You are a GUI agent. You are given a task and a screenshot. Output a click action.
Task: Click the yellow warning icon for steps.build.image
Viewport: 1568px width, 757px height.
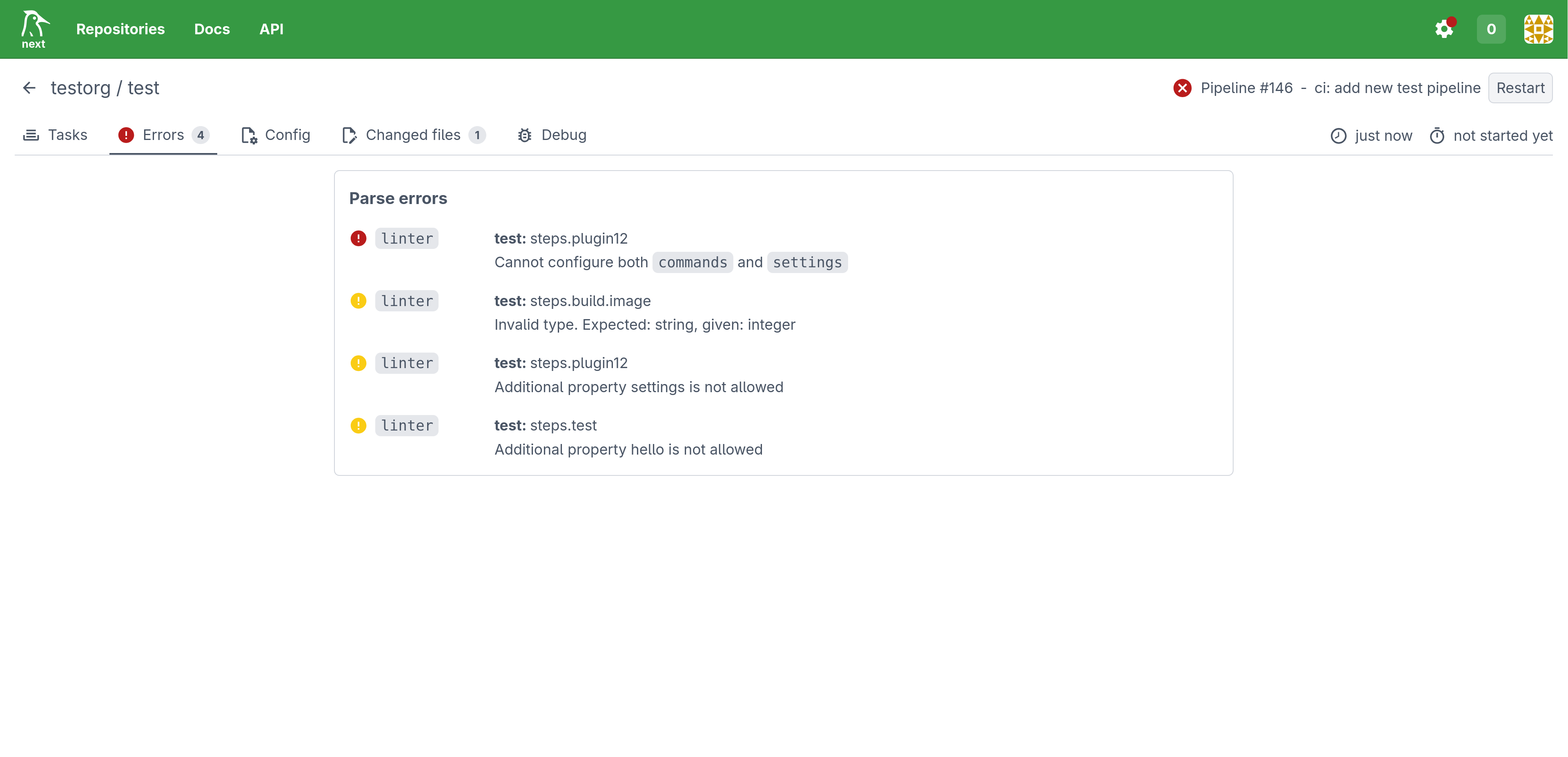(359, 301)
